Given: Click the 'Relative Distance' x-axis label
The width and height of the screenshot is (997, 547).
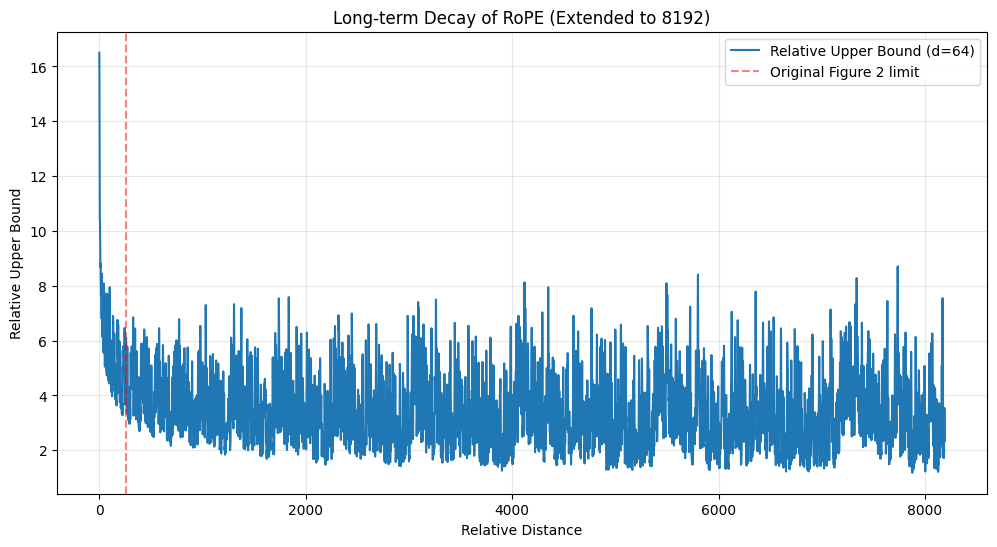Looking at the screenshot, I should click(x=520, y=530).
